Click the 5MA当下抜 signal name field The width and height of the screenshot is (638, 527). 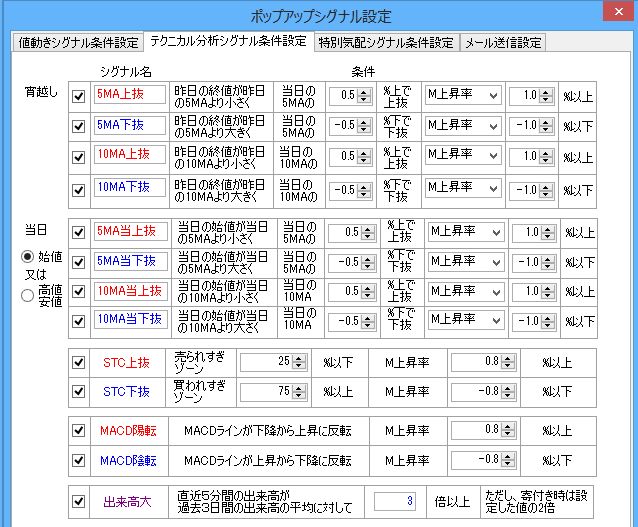(x=125, y=261)
